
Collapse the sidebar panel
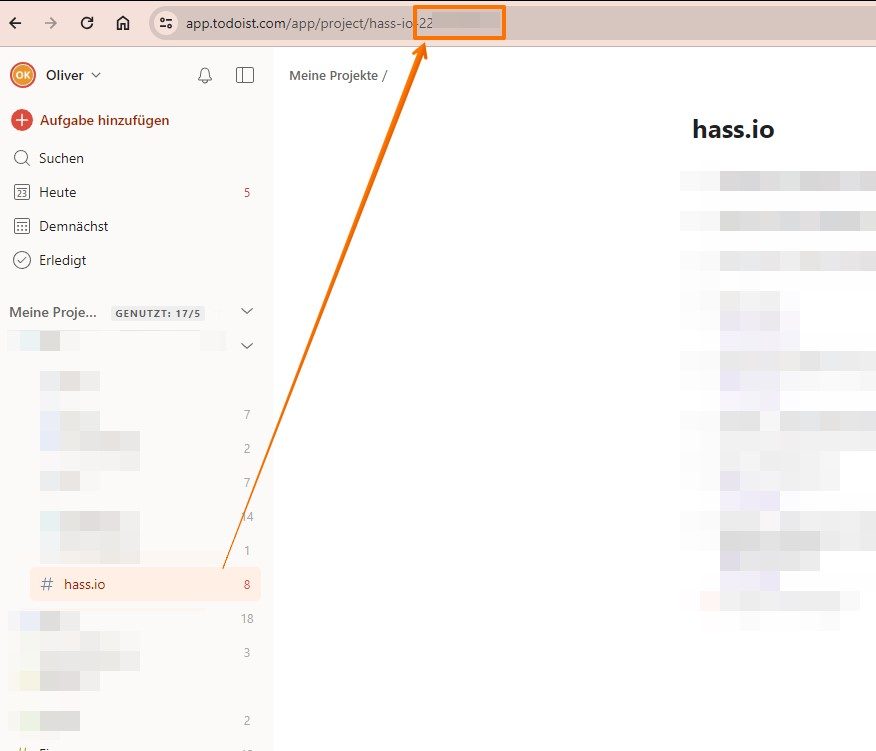[x=245, y=75]
